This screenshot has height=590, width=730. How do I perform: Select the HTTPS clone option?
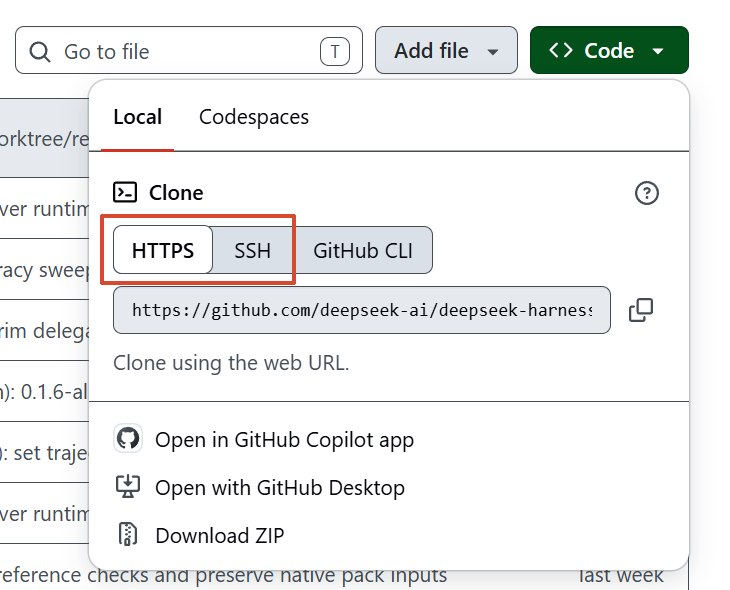(163, 250)
